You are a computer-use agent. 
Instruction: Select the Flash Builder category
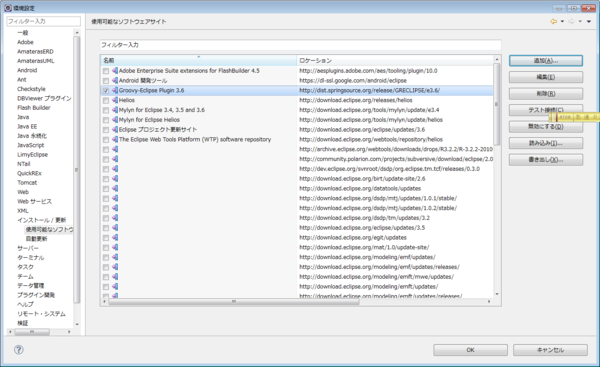pyautogui.click(x=34, y=108)
